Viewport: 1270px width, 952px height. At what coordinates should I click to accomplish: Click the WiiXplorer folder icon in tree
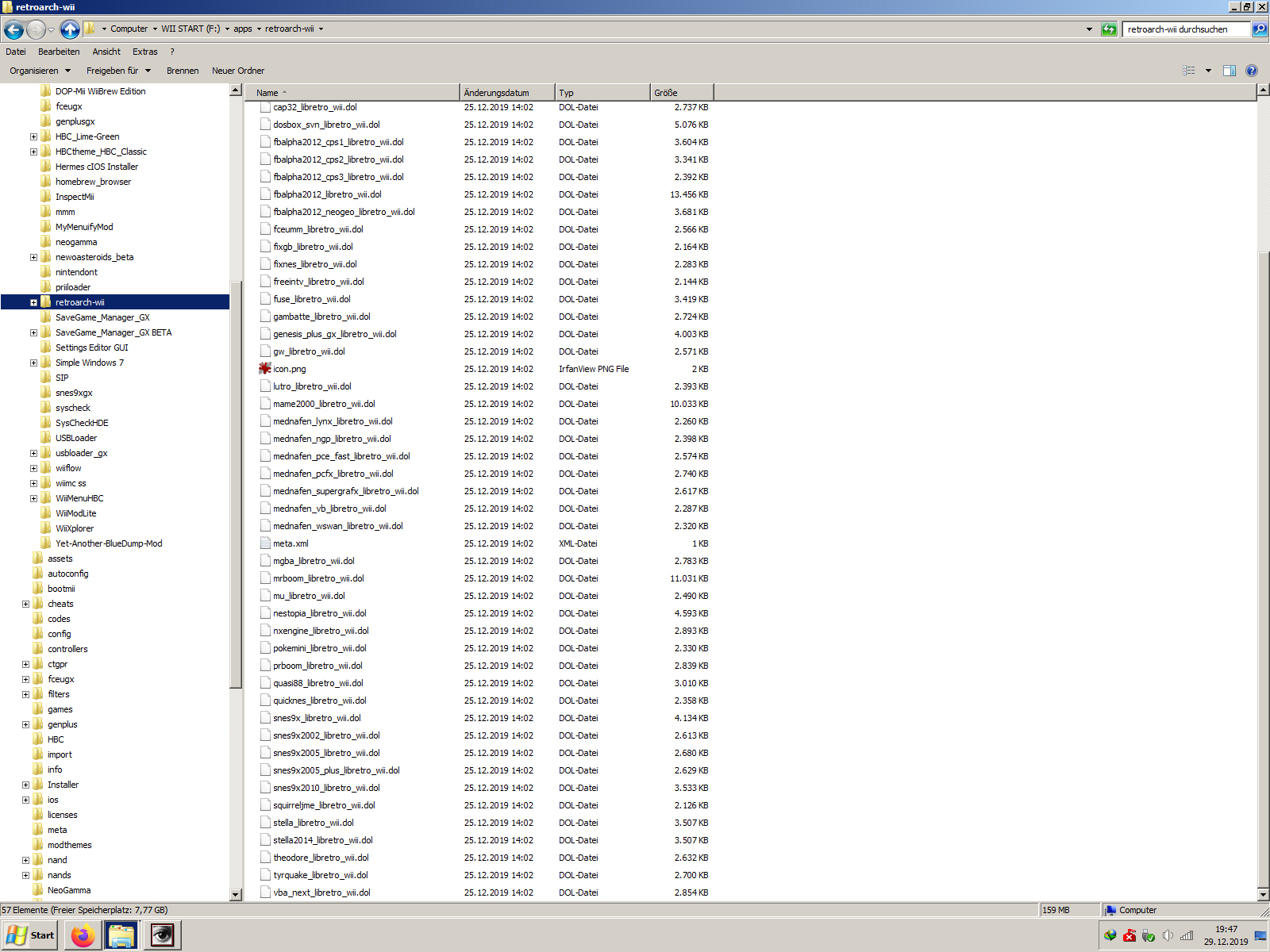[46, 528]
